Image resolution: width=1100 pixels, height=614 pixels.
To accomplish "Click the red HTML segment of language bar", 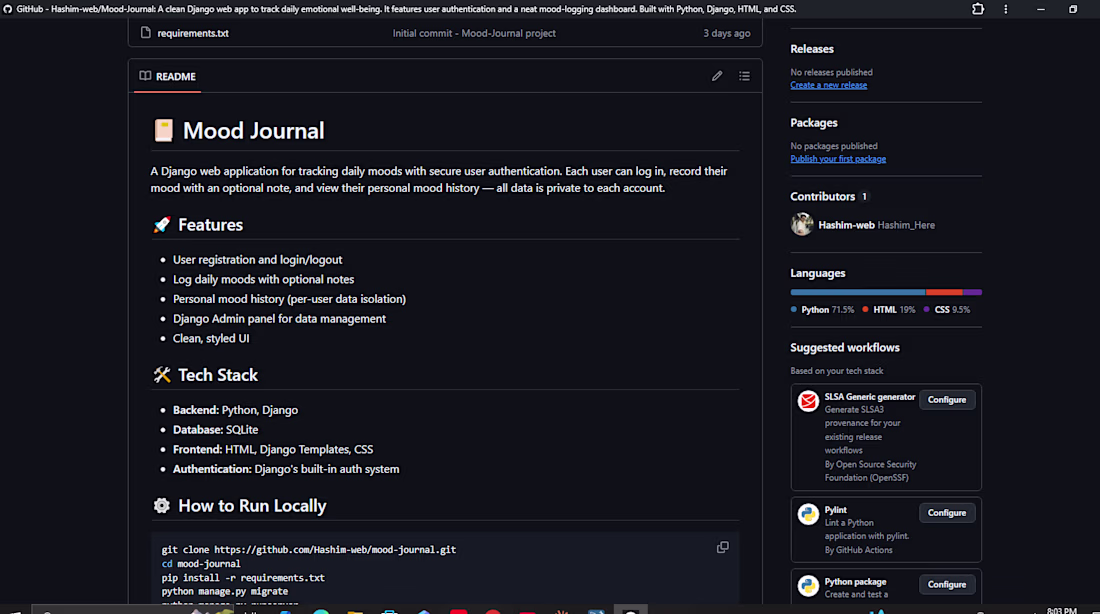I will (944, 292).
